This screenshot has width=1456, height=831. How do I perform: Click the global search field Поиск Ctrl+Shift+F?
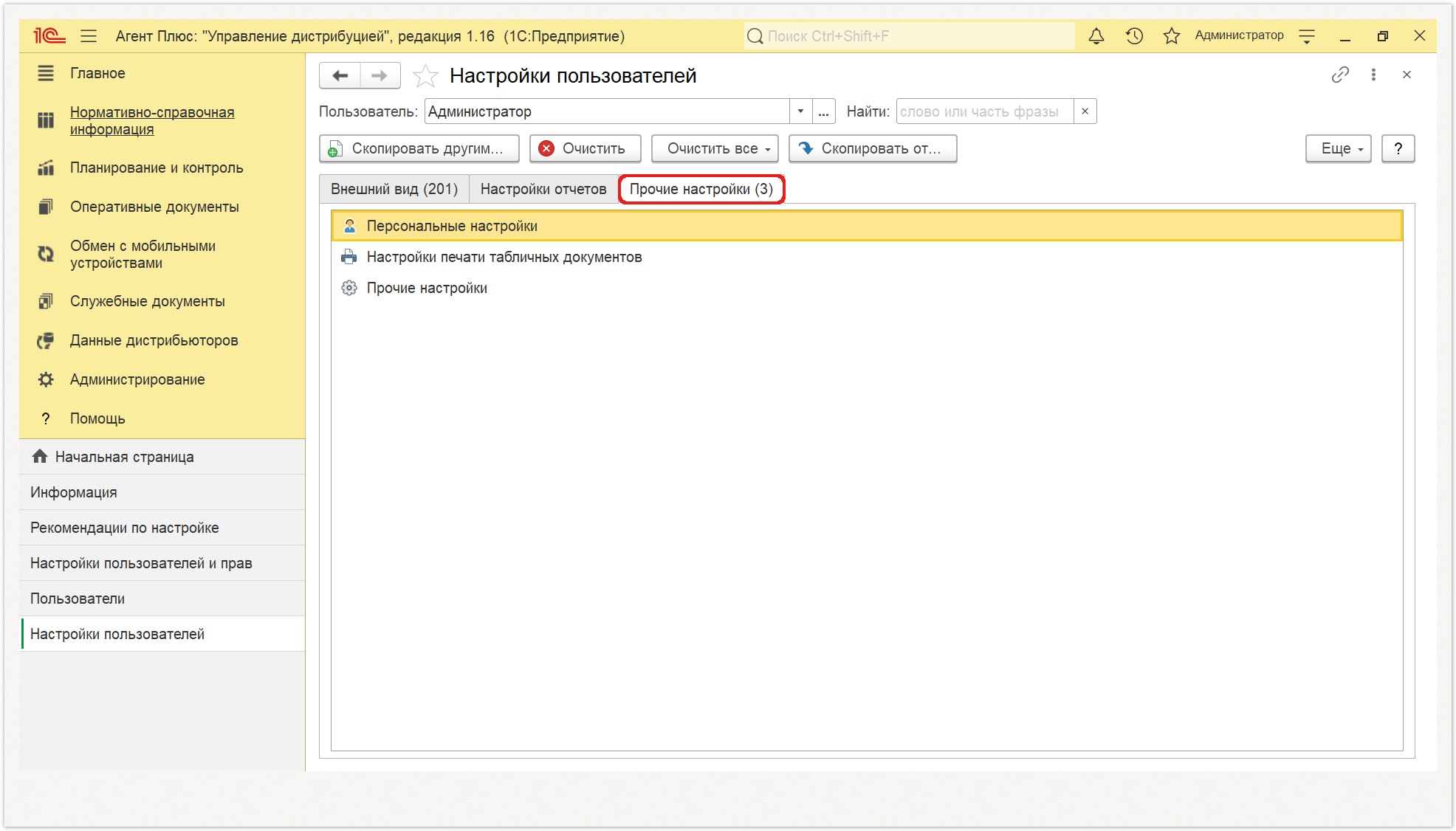pos(908,36)
